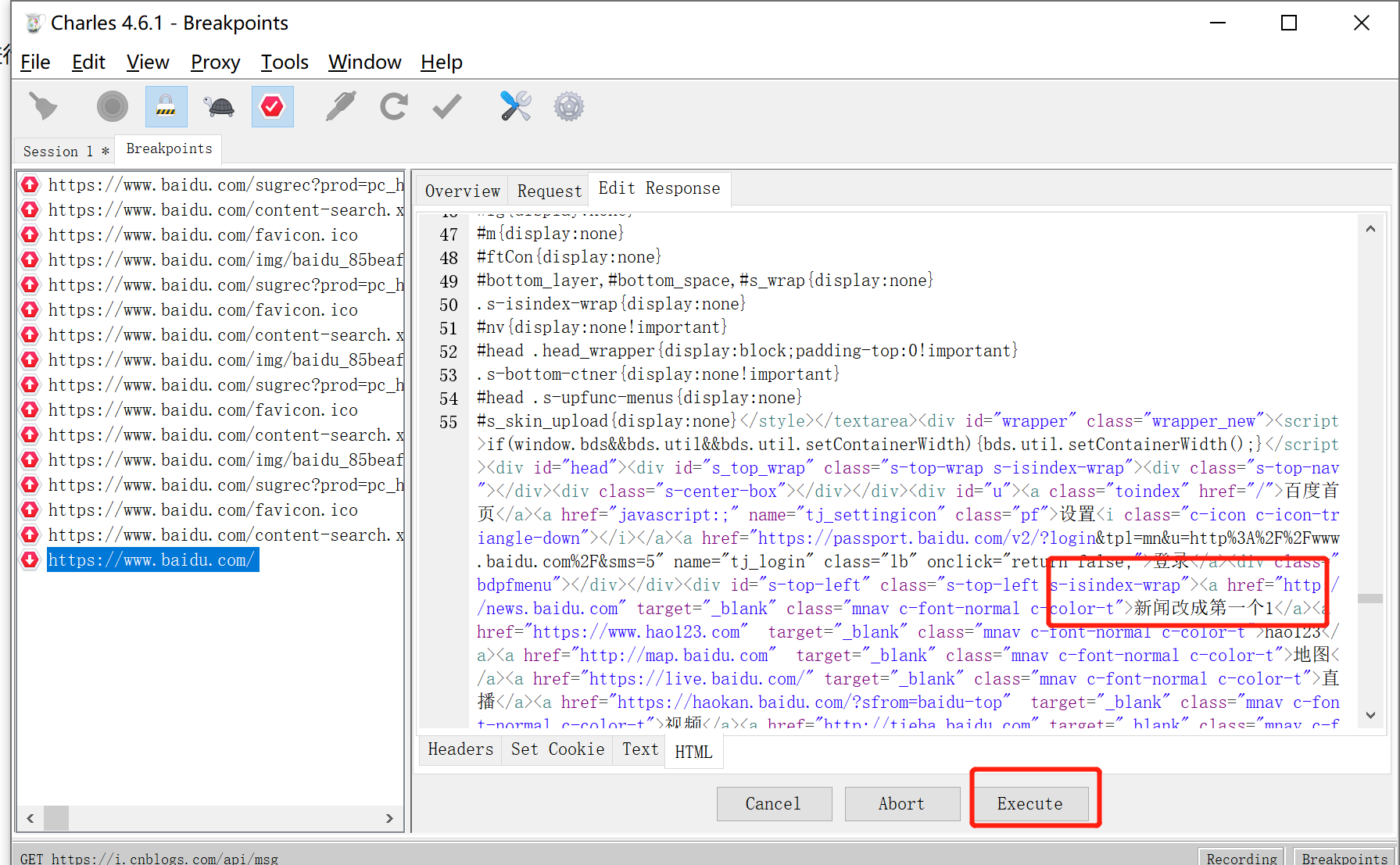This screenshot has width=1400, height=865.
Task: Clear the session with the broom icon
Action: pos(43,106)
